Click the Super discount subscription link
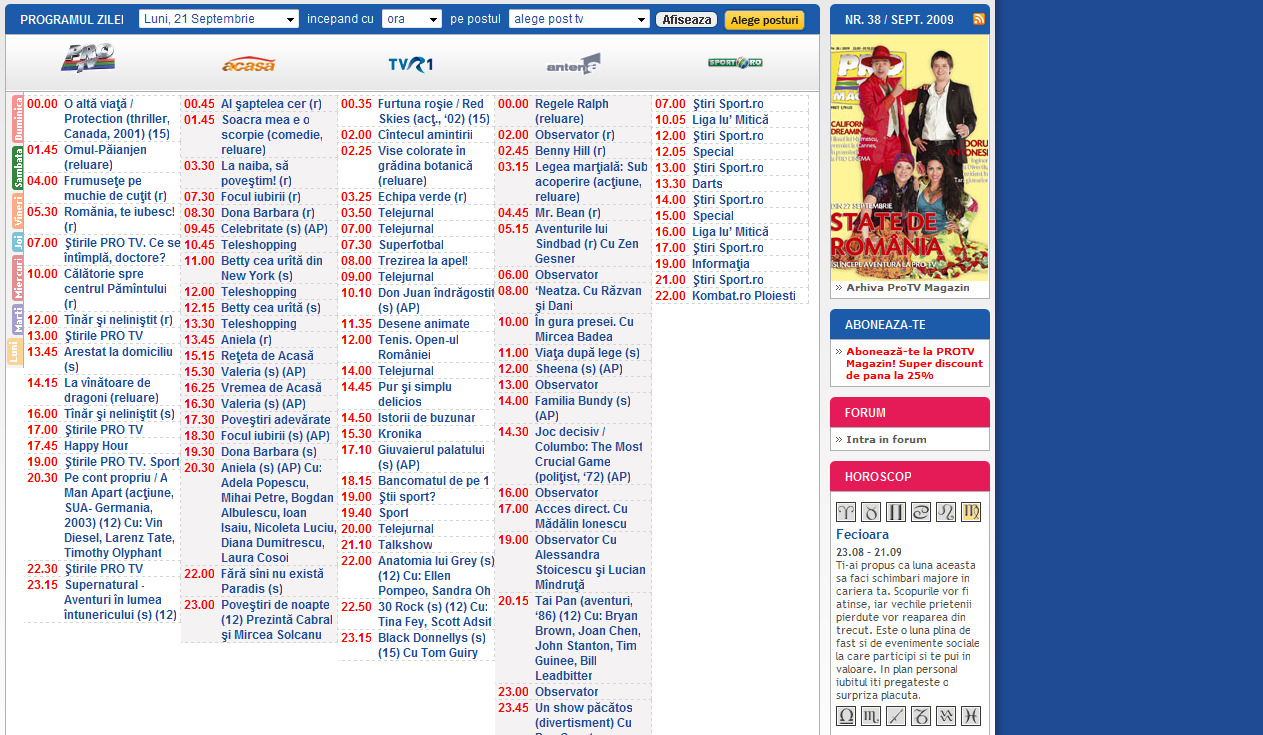 coord(914,363)
